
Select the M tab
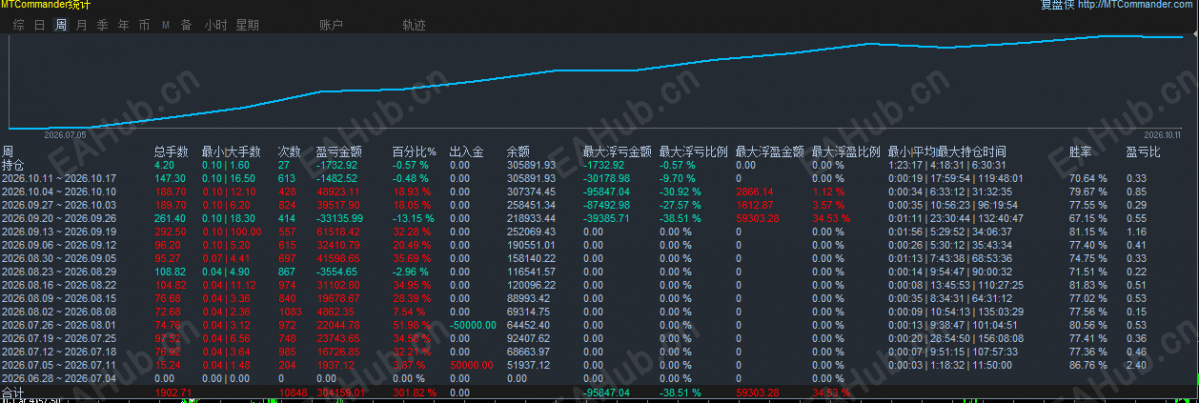click(165, 25)
